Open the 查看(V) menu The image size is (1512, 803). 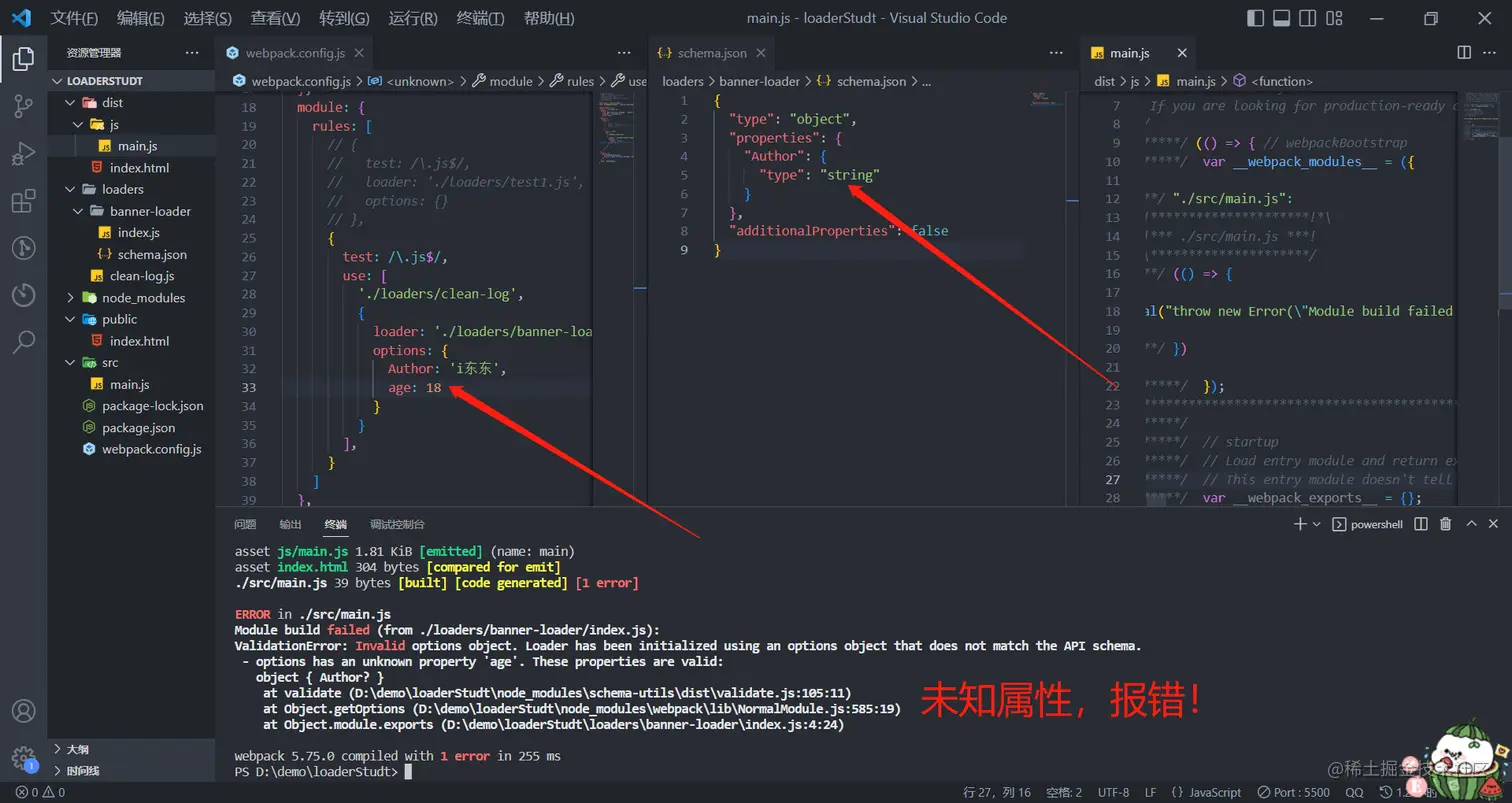(x=275, y=18)
